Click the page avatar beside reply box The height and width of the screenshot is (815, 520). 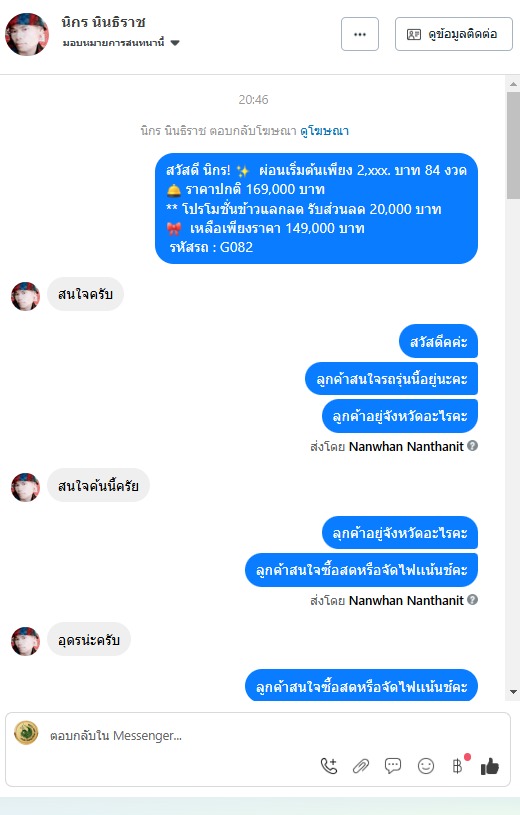[x=26, y=733]
